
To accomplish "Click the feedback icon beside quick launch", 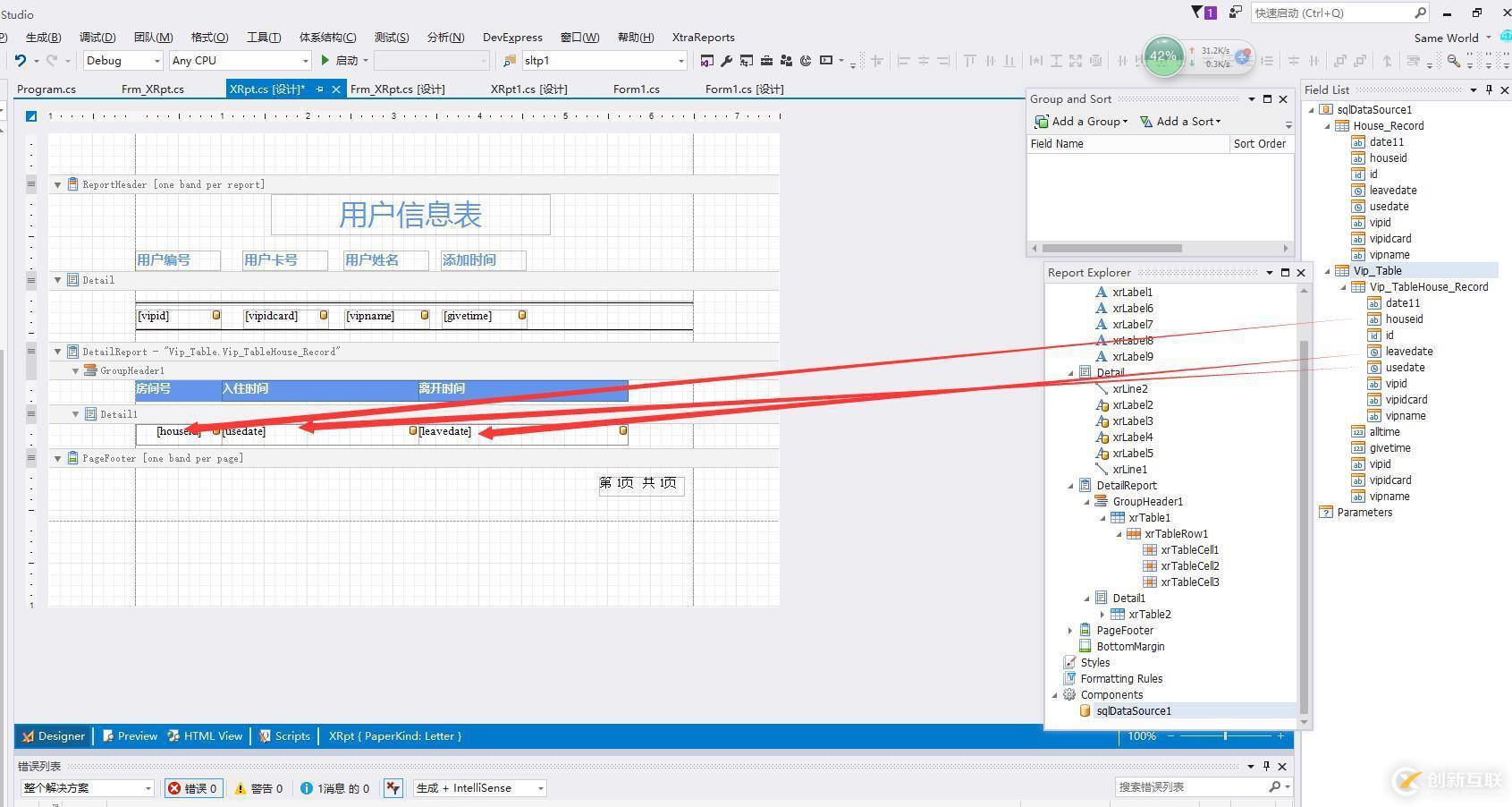I will click(1235, 13).
